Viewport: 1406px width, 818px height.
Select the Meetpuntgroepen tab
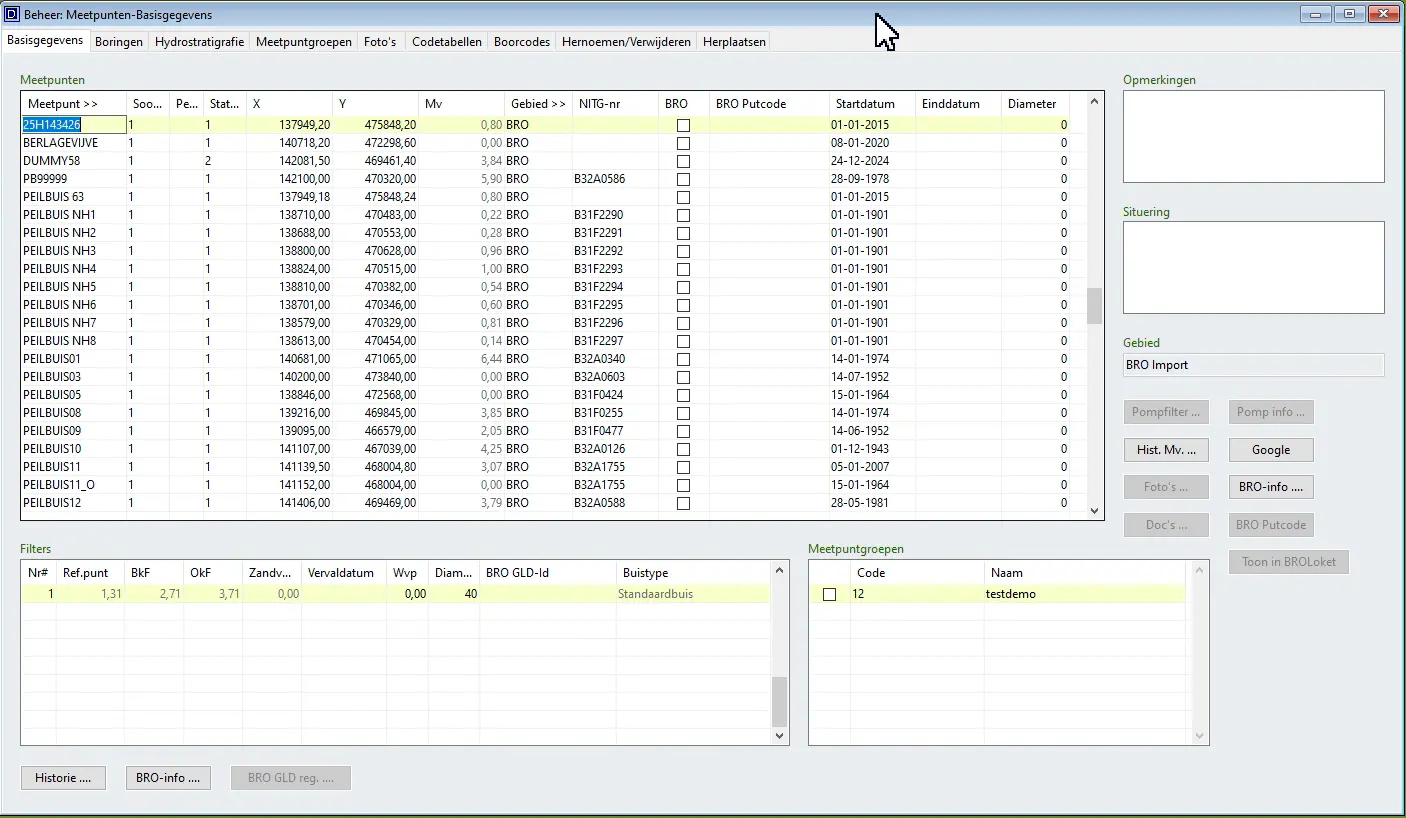[x=304, y=42]
